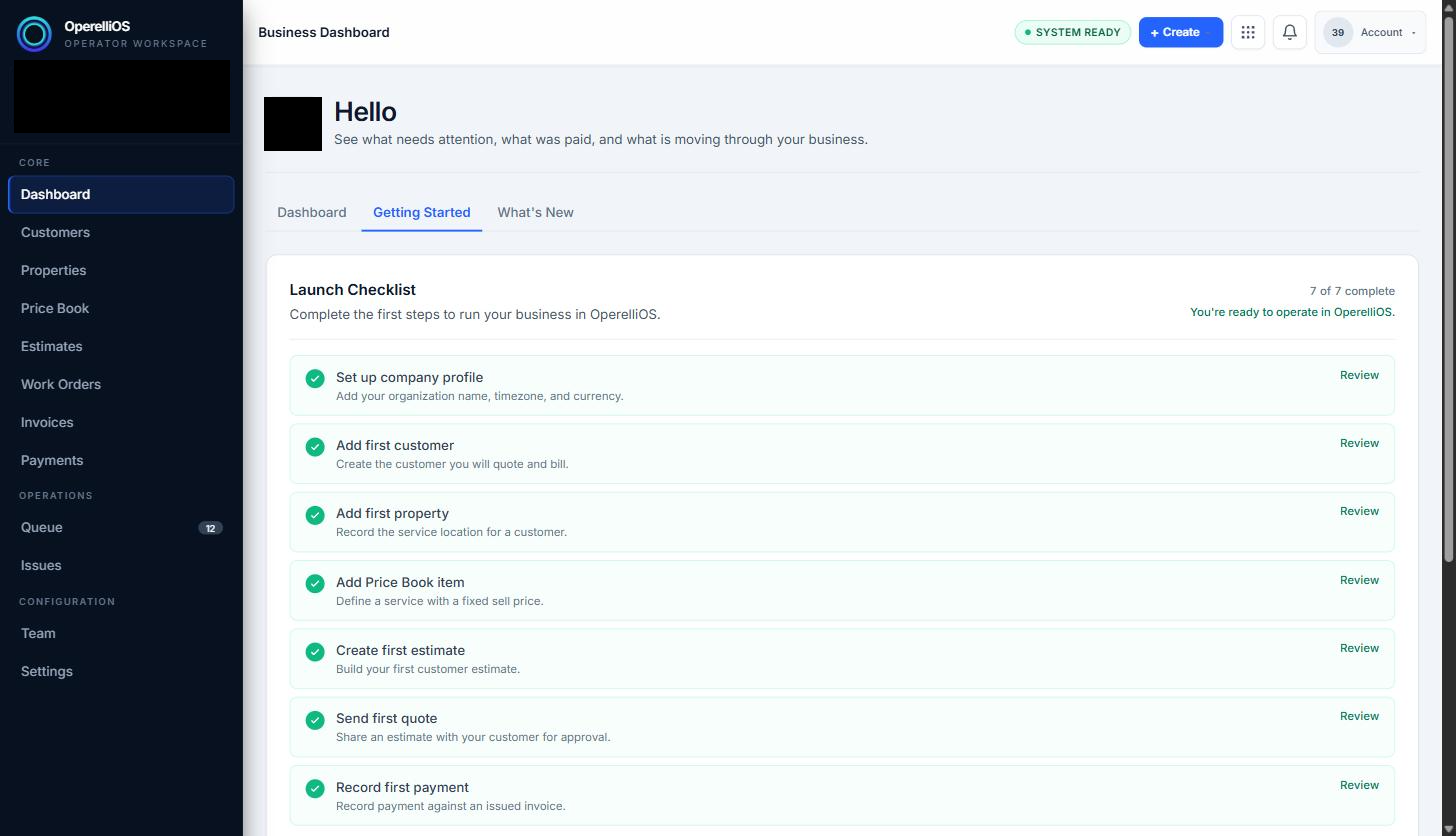
Task: Review the Set up company profile step
Action: coord(1359,375)
